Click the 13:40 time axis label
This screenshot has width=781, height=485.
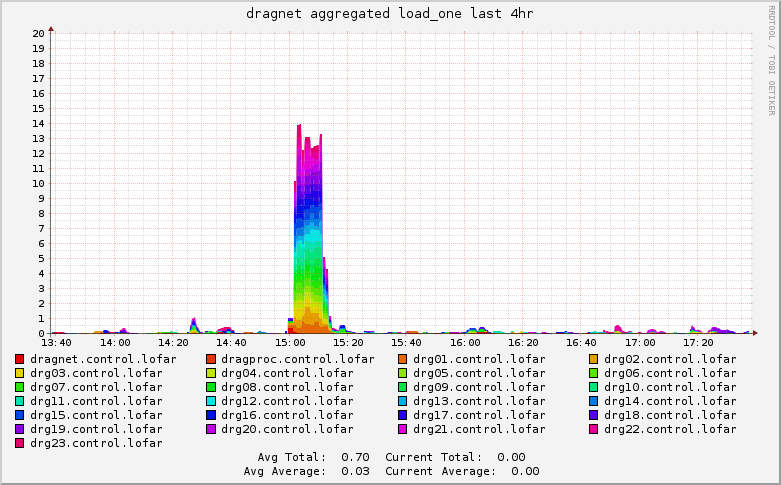pos(56,343)
